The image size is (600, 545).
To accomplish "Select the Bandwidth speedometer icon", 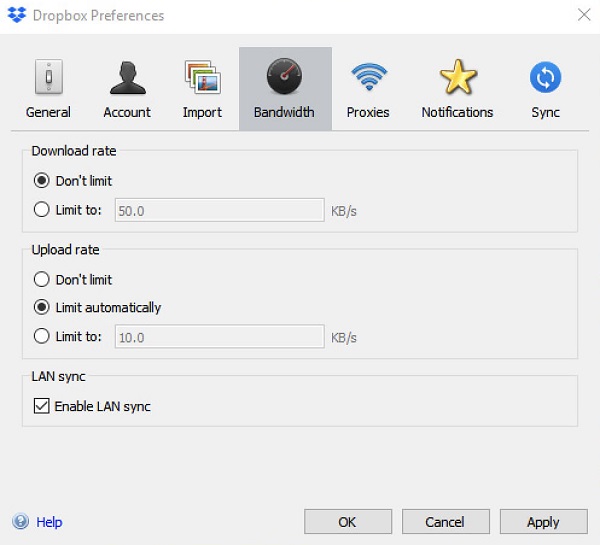I will tap(284, 77).
